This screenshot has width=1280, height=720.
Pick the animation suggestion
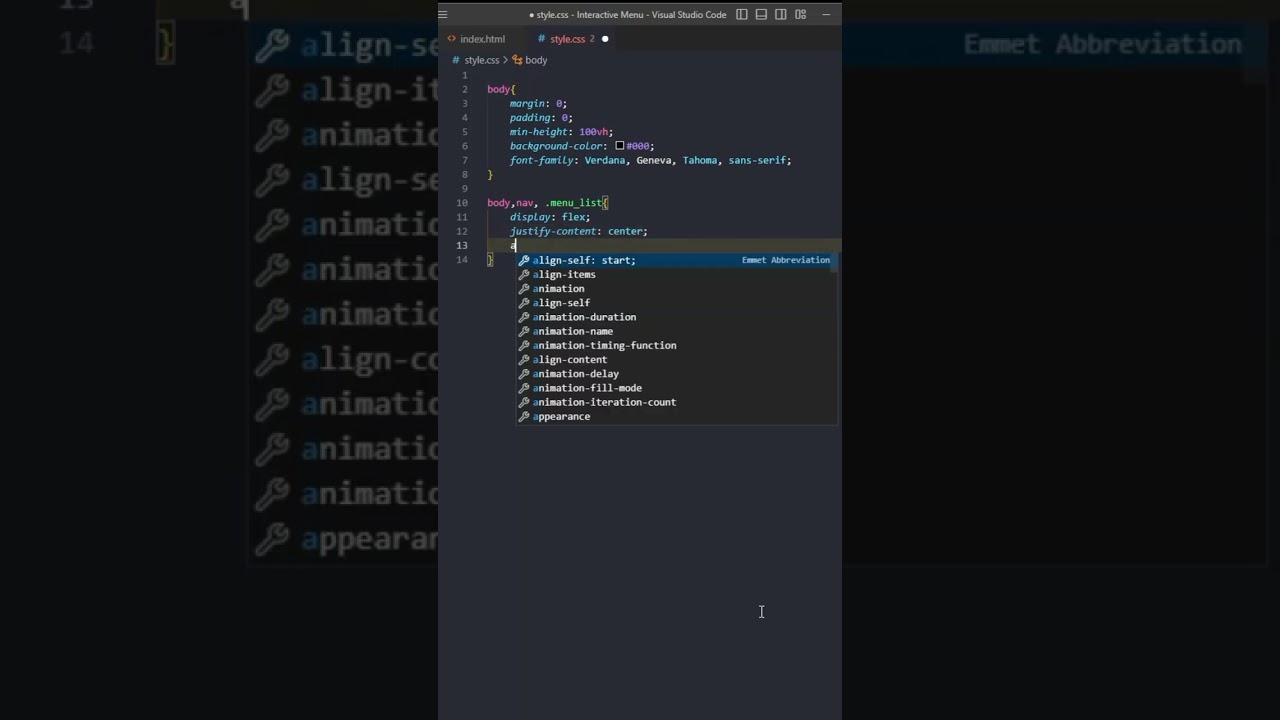pos(676,288)
